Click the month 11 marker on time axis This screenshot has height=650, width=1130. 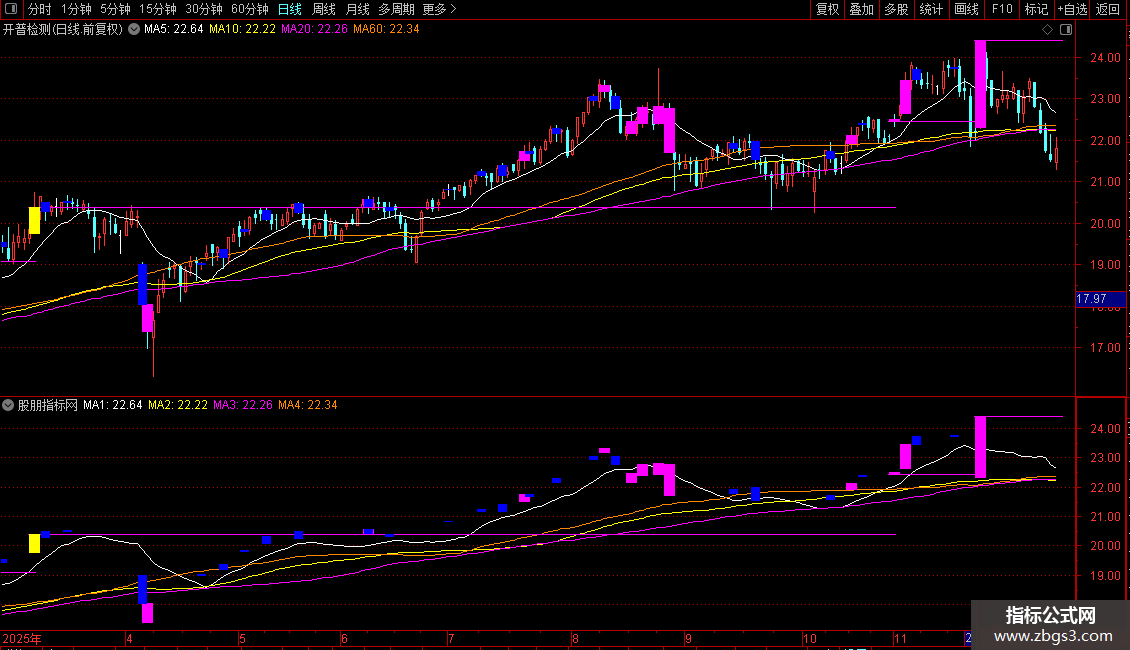point(900,638)
